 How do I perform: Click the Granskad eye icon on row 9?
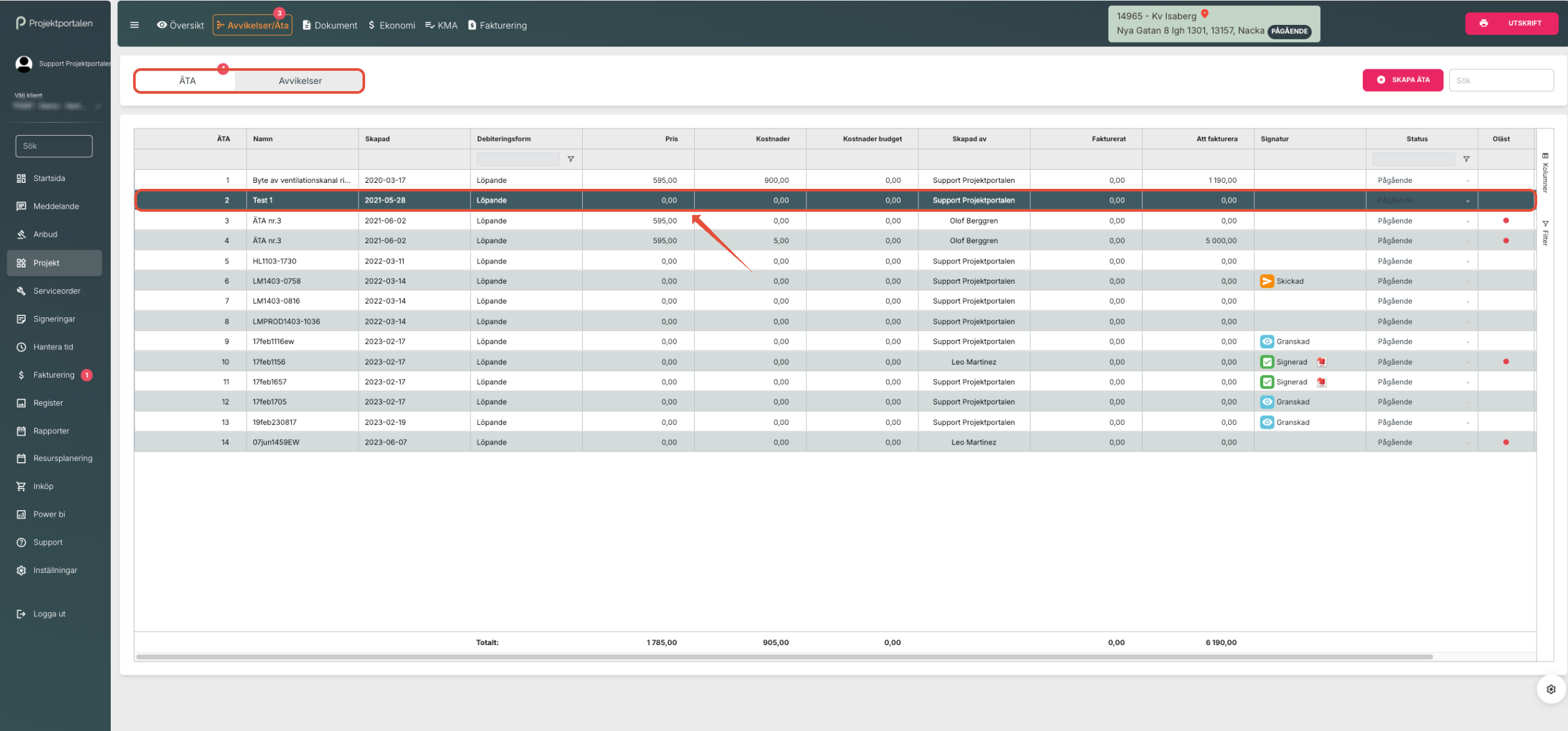point(1266,342)
